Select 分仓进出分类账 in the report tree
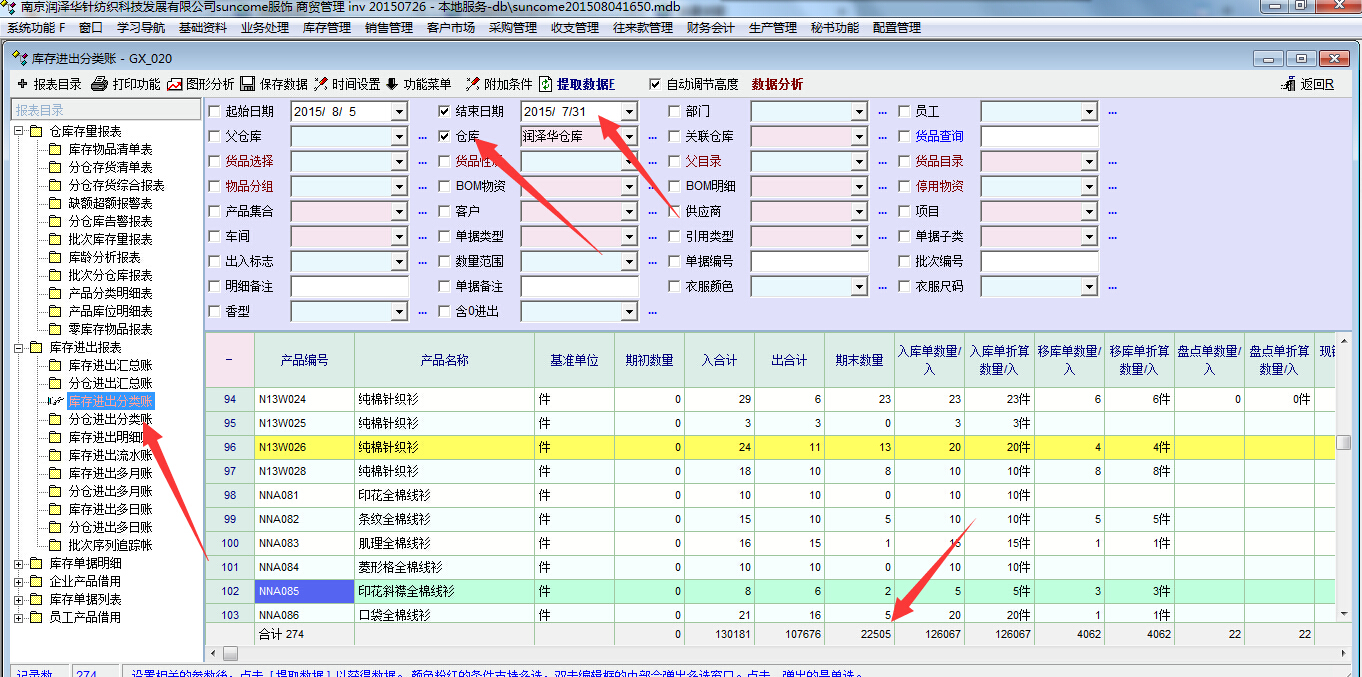Screen dimensions: 1362x677 110,419
